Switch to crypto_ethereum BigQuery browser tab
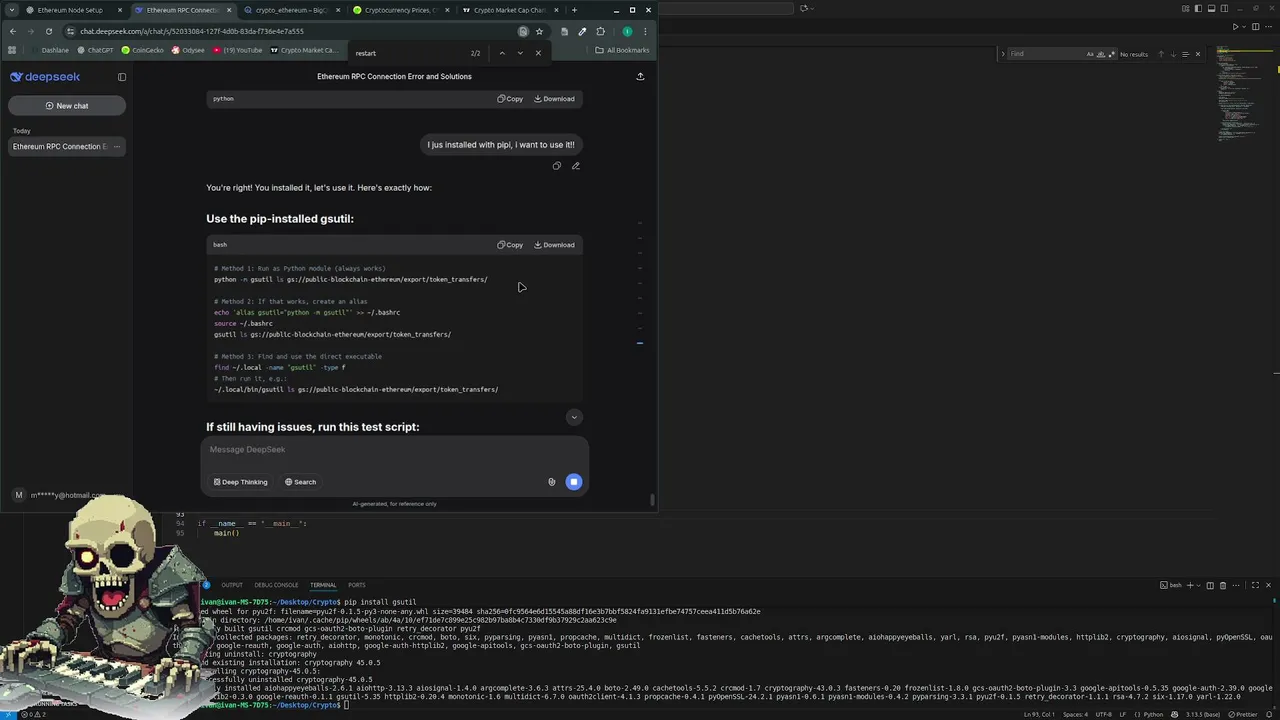The width and height of the screenshot is (1280, 720). [x=289, y=10]
